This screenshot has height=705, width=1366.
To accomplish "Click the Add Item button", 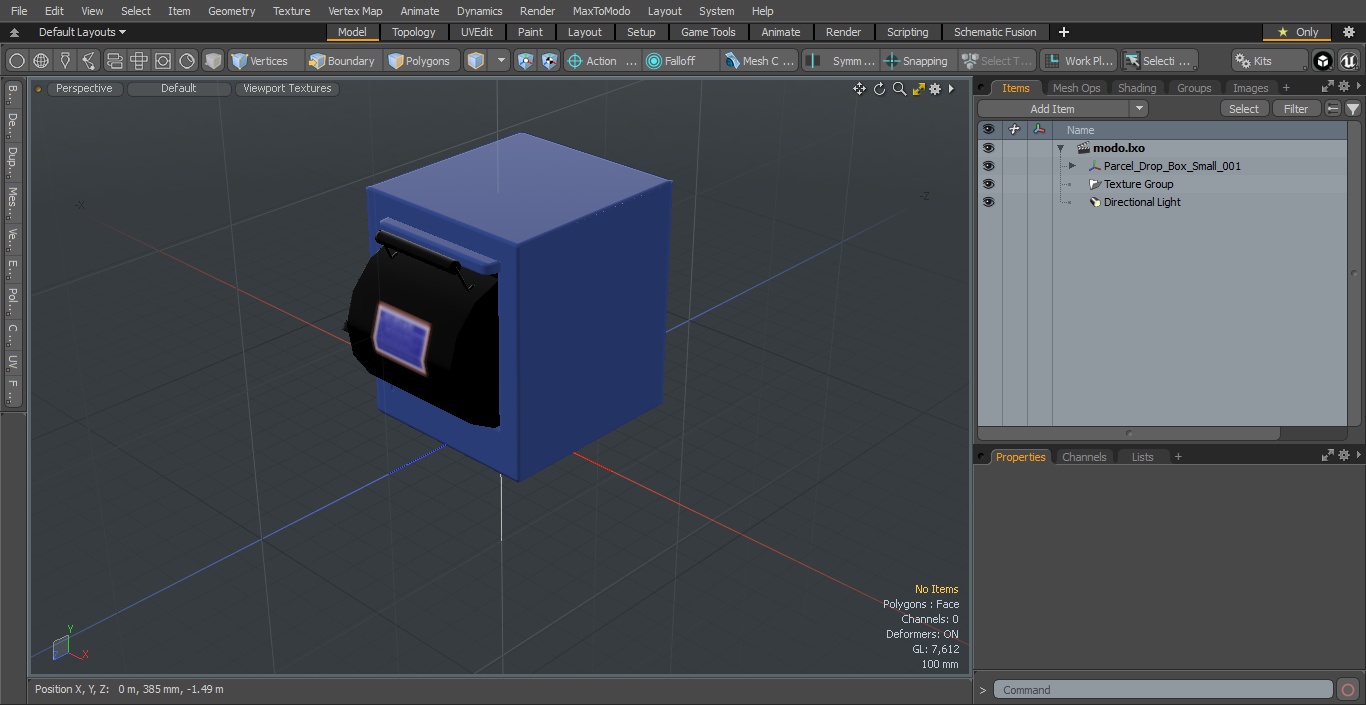I will click(x=1053, y=109).
